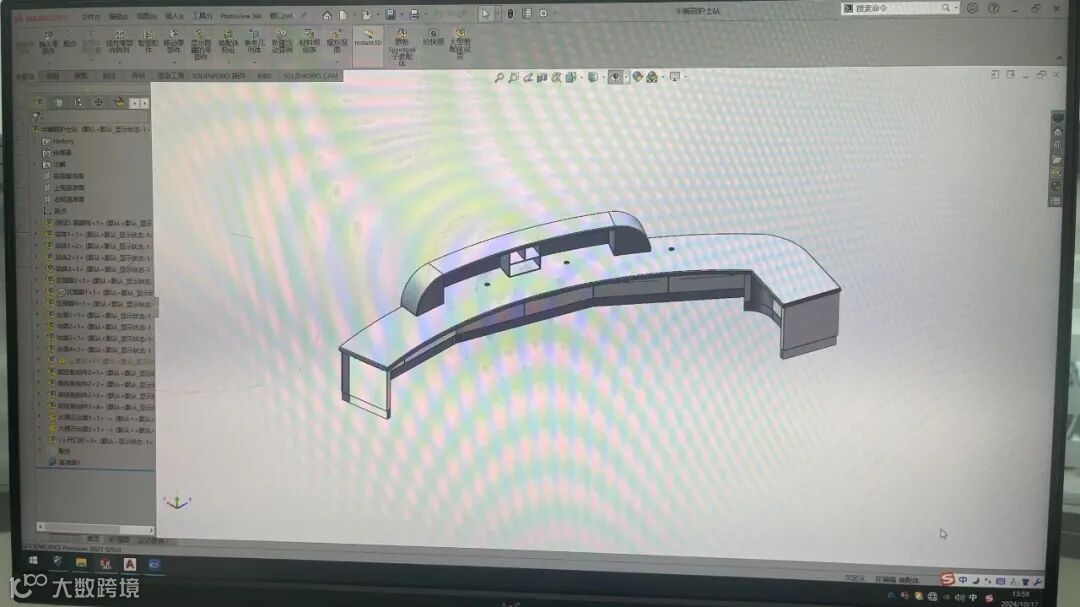The width and height of the screenshot is (1080, 607).
Task: Click the Take Snapshot tool
Action: point(433,37)
